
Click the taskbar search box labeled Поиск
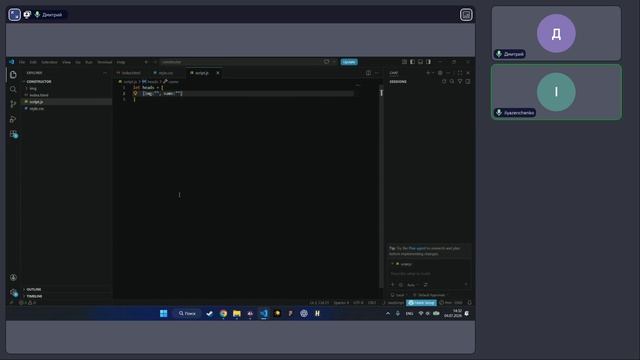[x=187, y=313]
